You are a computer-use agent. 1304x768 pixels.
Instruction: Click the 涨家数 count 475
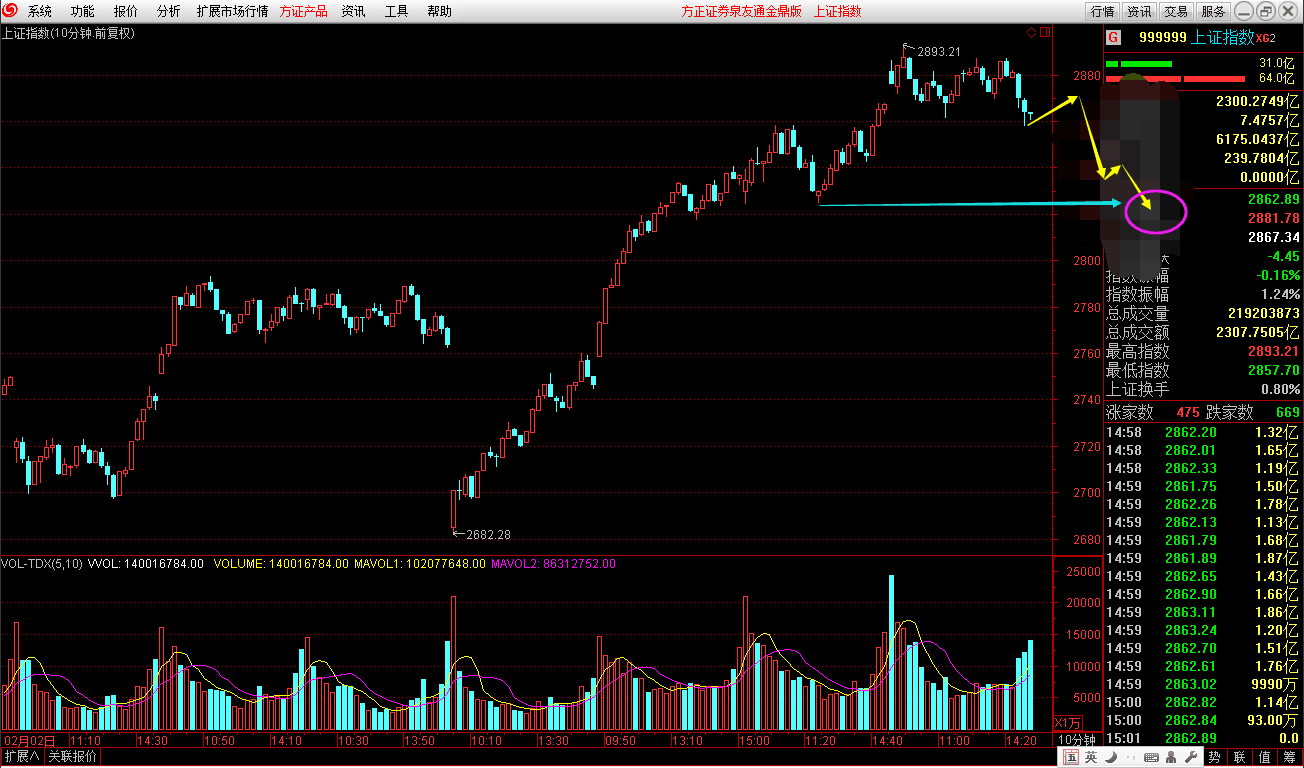click(x=1187, y=412)
